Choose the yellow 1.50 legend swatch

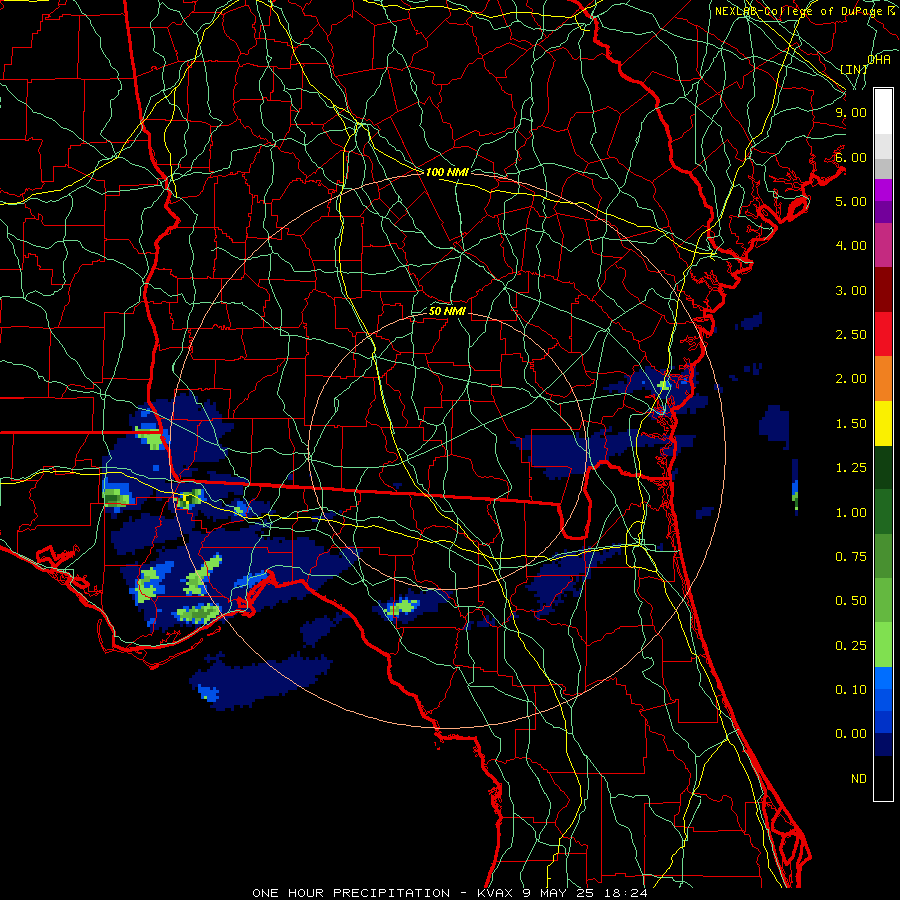tap(883, 423)
